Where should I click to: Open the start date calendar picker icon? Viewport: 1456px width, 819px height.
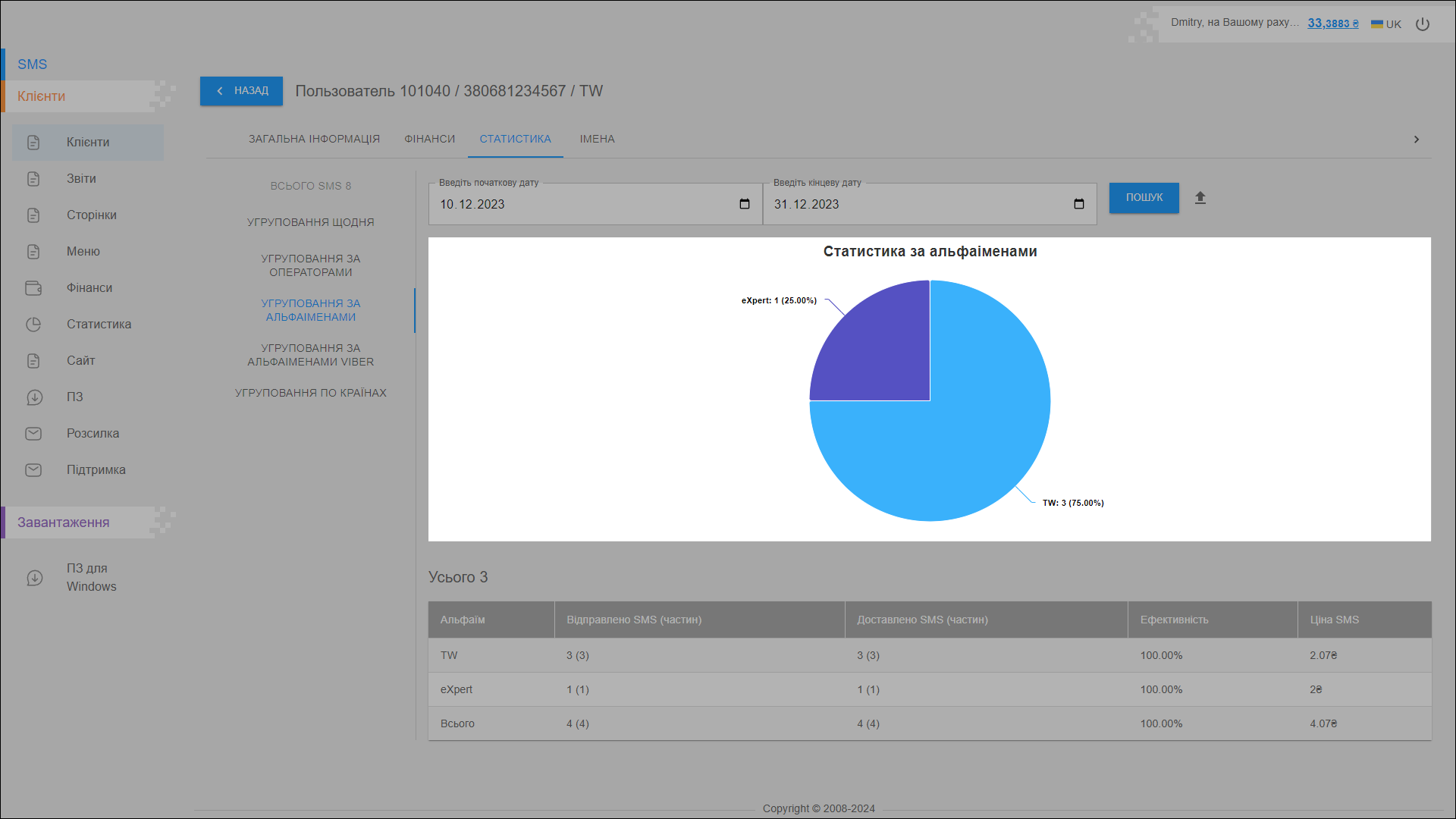click(744, 204)
